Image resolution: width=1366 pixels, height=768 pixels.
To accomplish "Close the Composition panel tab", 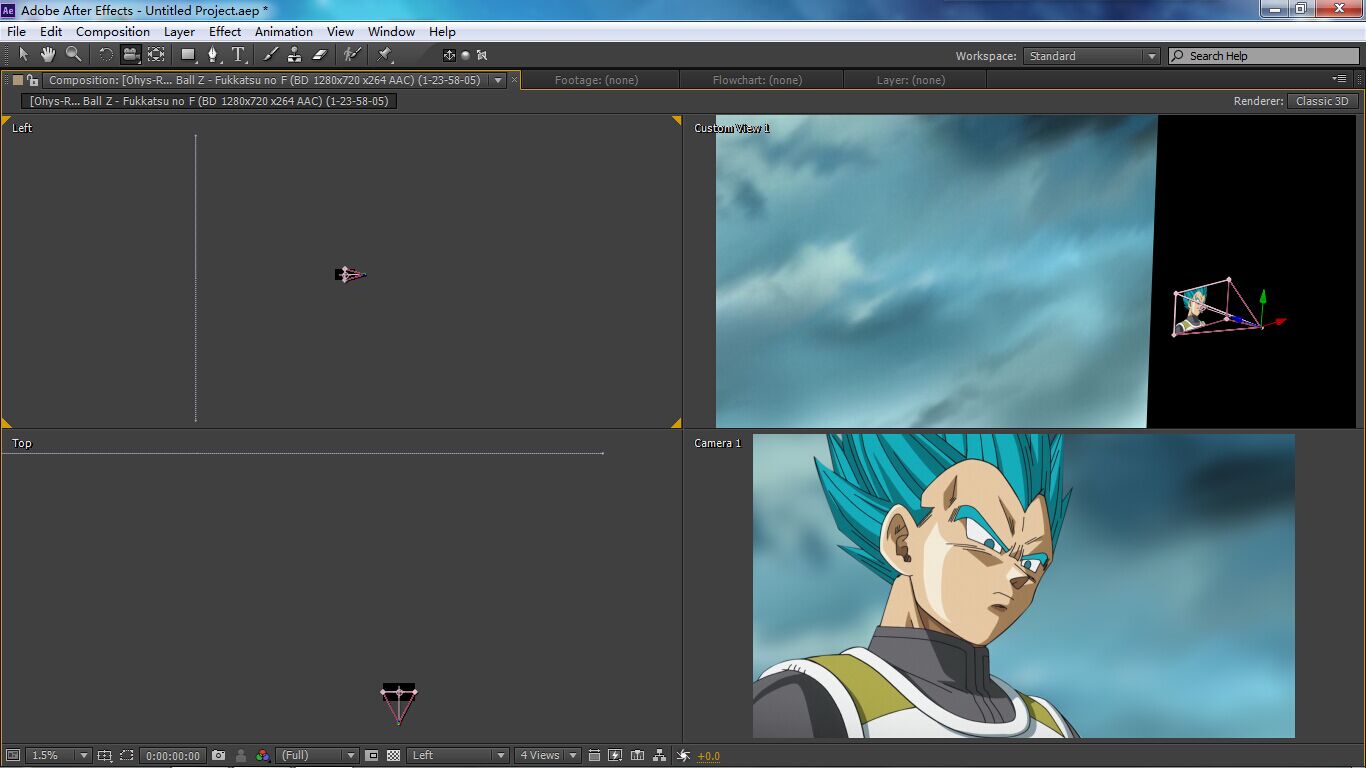I will [515, 79].
